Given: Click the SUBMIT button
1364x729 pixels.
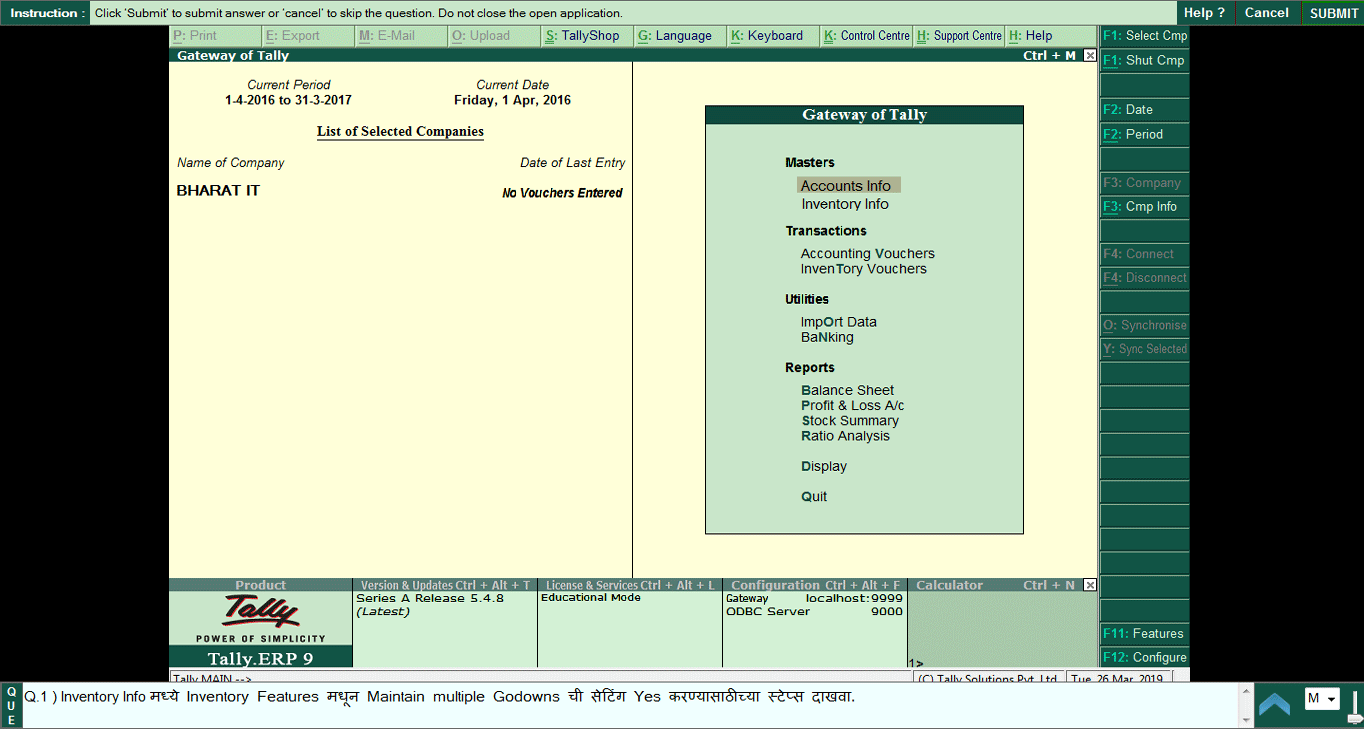Looking at the screenshot, I should coord(1334,13).
